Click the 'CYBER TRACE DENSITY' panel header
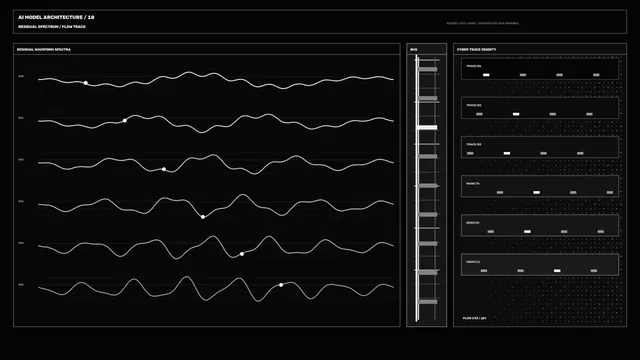The image size is (640, 360). point(476,49)
